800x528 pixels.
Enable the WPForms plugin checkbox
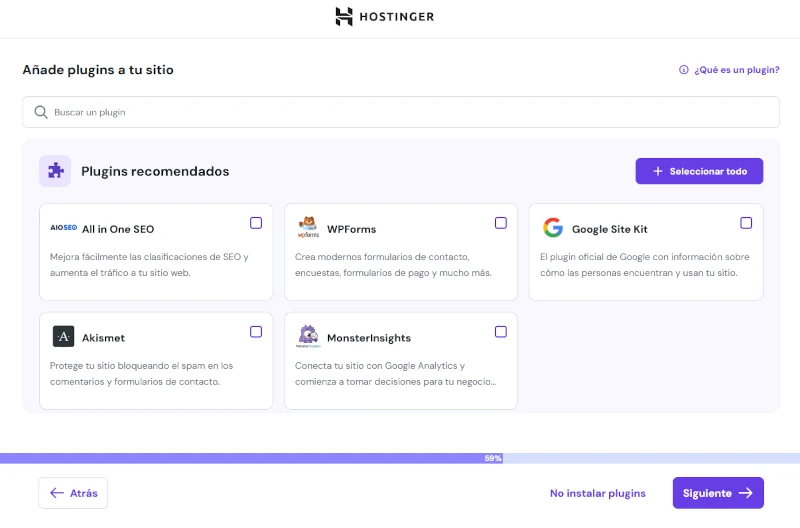(x=501, y=223)
